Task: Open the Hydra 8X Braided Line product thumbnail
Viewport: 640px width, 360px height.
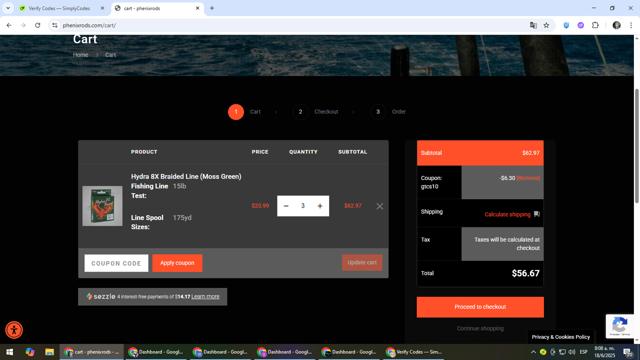Action: click(x=102, y=206)
